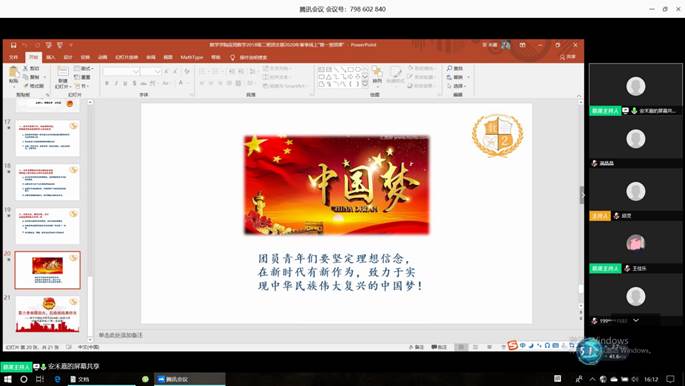The width and height of the screenshot is (685, 386).
Task: Switch to Slide Sorter view in the status bar
Action: coord(475,347)
